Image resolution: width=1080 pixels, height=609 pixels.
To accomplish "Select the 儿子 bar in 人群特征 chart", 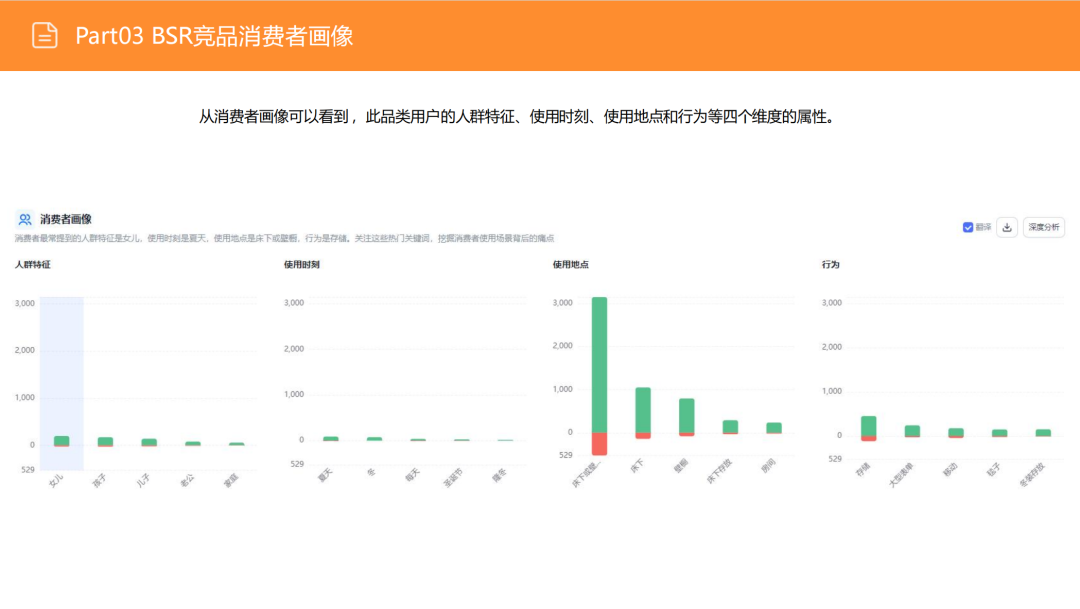I will [149, 442].
